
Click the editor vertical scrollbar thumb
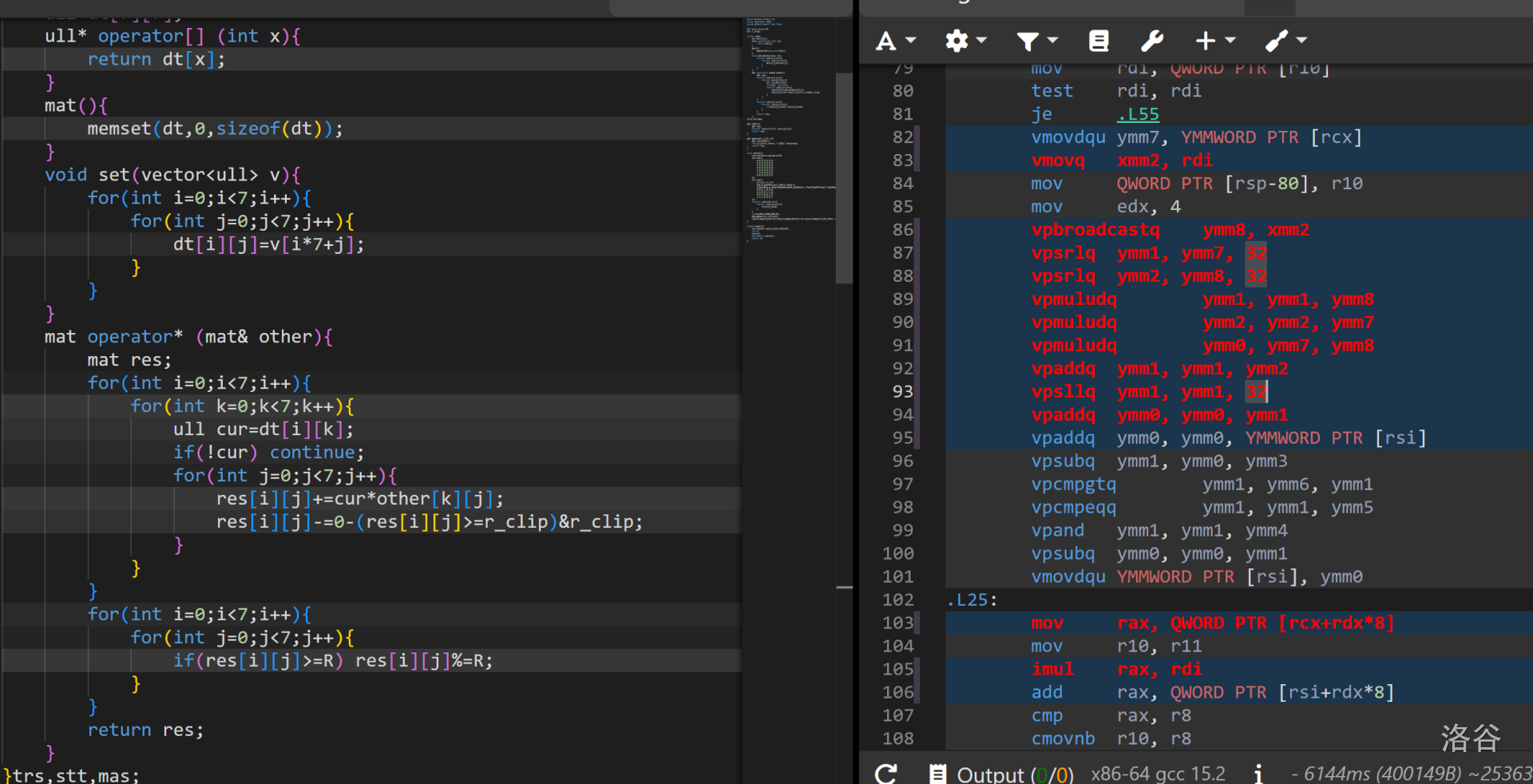pyautogui.click(x=844, y=177)
